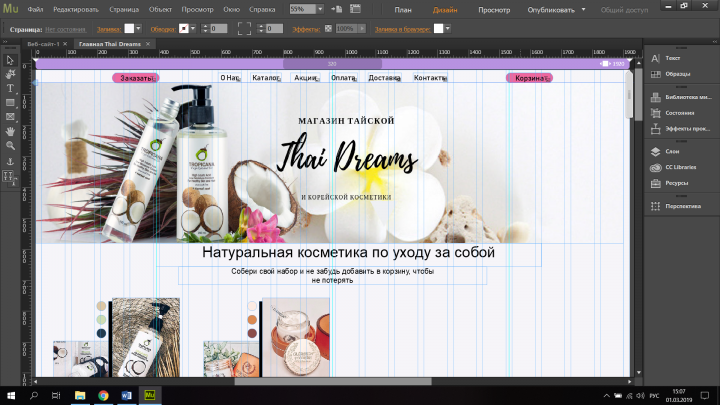Click the Обводка stroke link label
Screen dimensions: 720x405
[x=163, y=29]
